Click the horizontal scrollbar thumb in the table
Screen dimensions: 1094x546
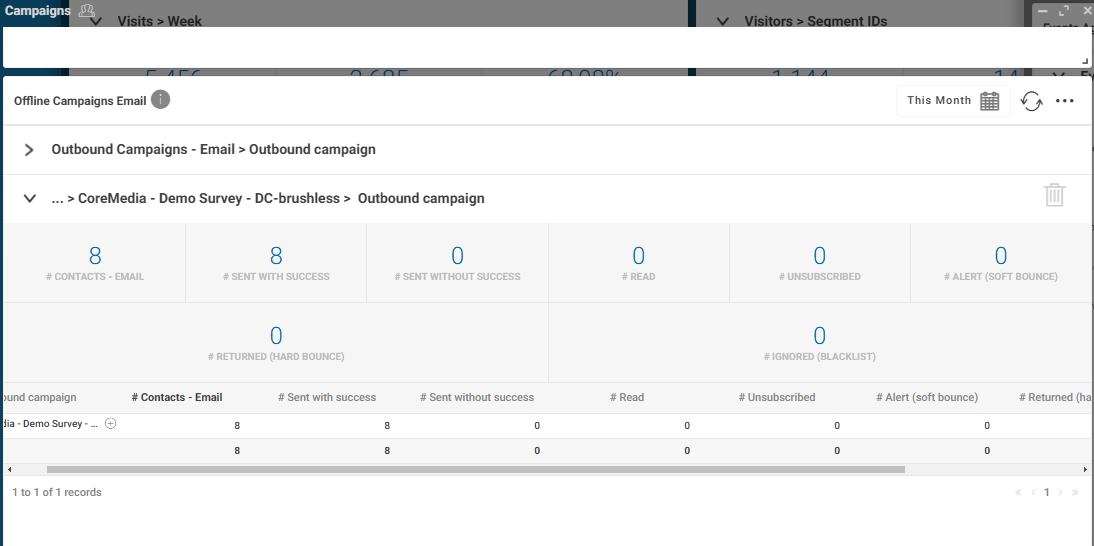pyautogui.click(x=475, y=469)
